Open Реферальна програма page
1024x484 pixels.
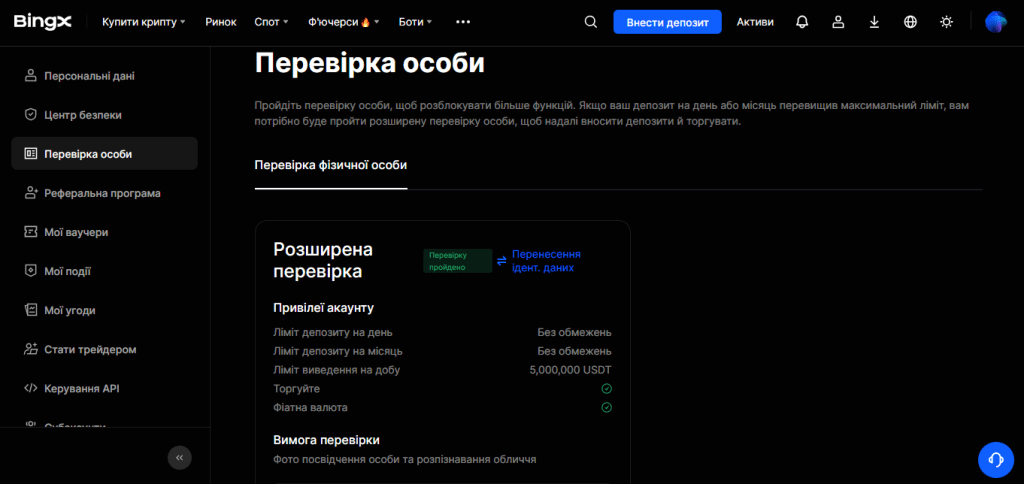(x=104, y=193)
